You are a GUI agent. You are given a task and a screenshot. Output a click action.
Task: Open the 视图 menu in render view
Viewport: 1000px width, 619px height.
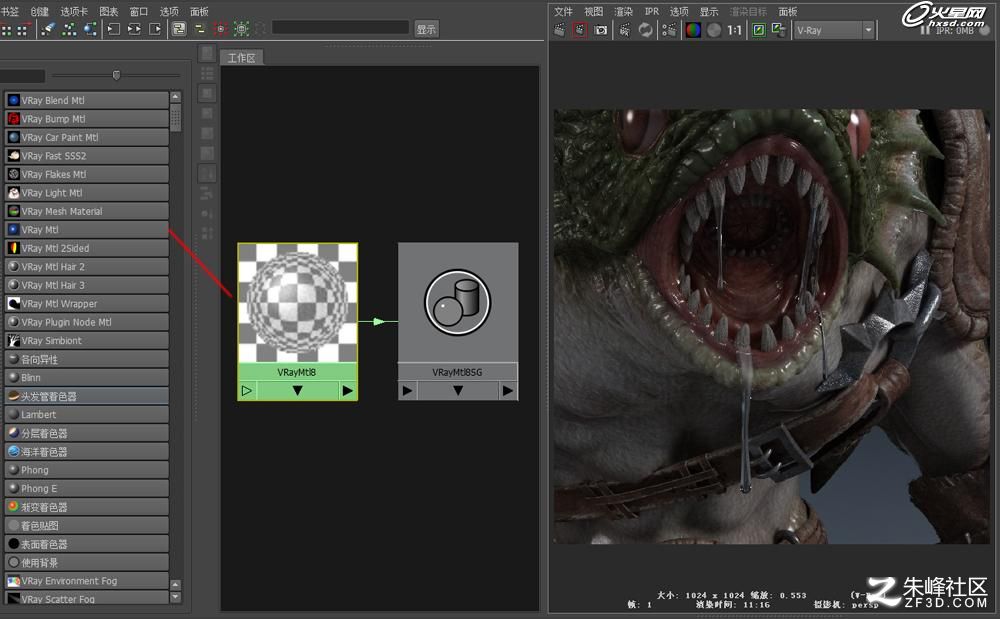[593, 11]
